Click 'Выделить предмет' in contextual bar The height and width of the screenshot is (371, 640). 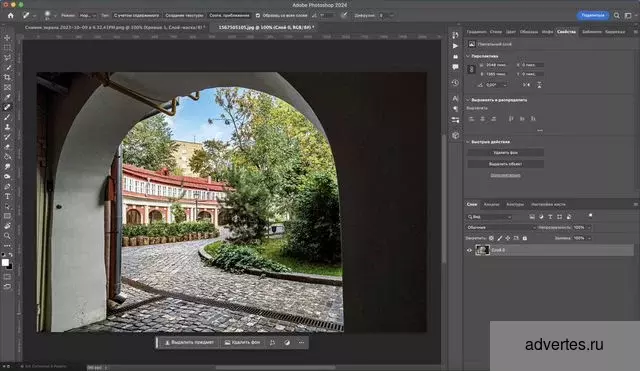[x=189, y=342]
